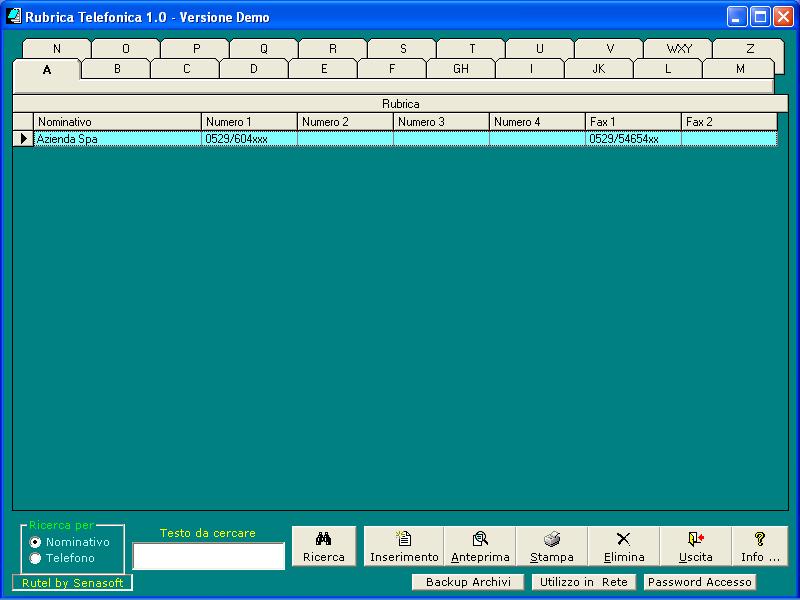The image size is (800, 600).
Task: Click the 0529/54654xx fax number cell
Action: (633, 139)
